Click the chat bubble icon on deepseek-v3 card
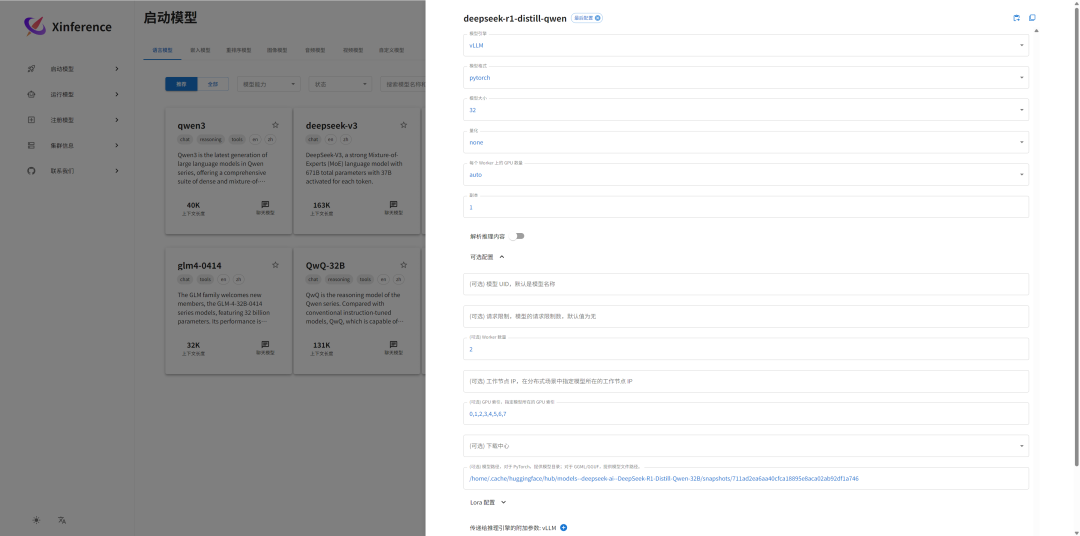 (393, 205)
